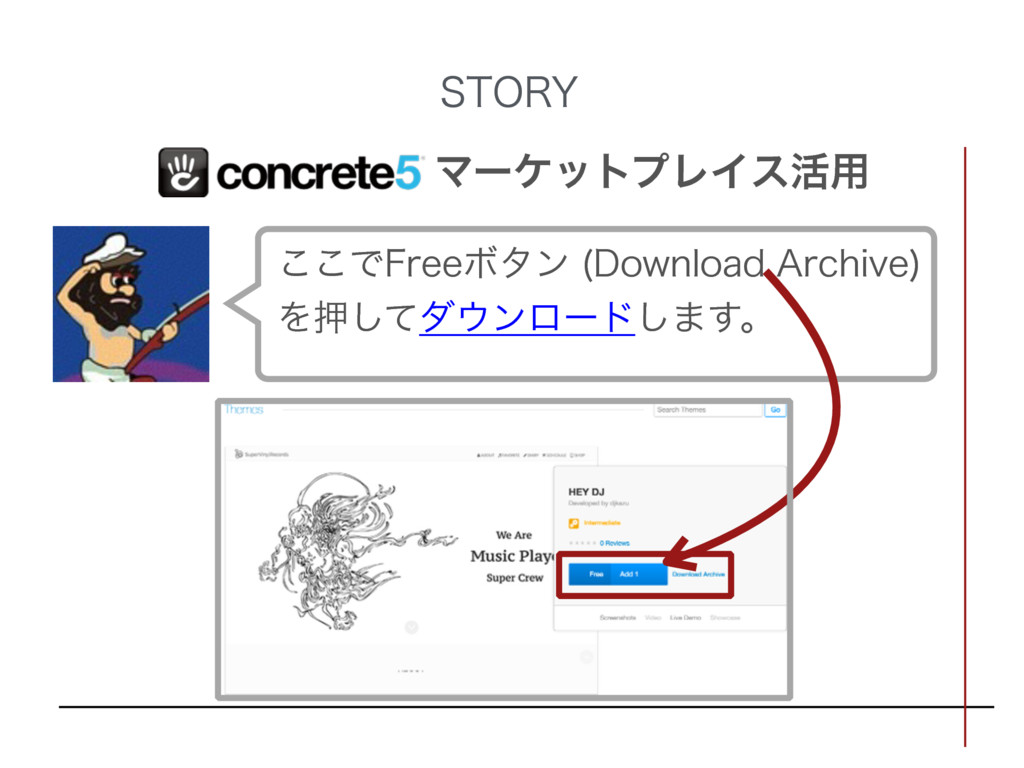
Task: Click the SuperVinylRecords logo in theme preview
Action: [x=261, y=454]
